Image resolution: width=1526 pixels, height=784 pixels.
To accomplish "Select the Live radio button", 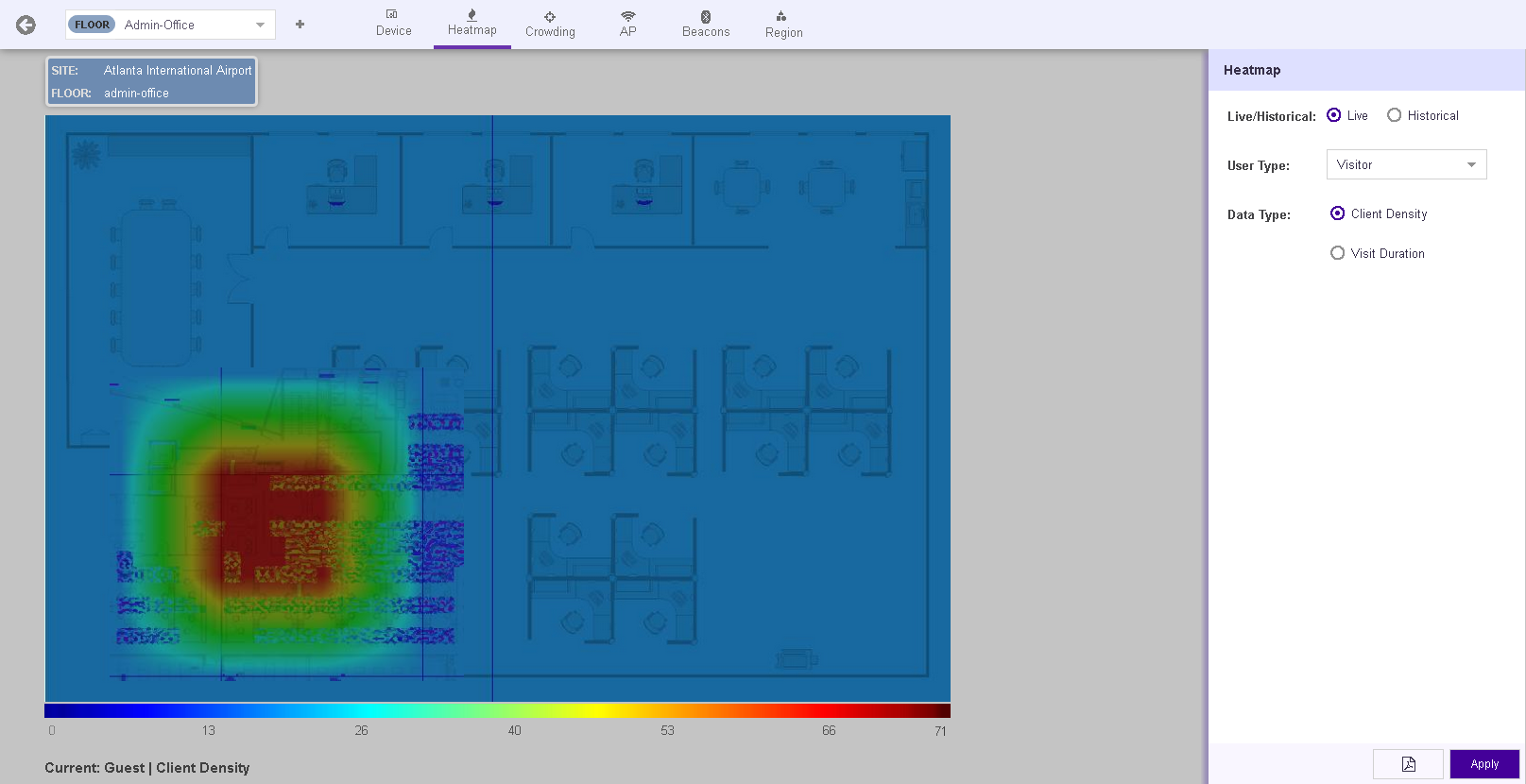I will pyautogui.click(x=1334, y=115).
